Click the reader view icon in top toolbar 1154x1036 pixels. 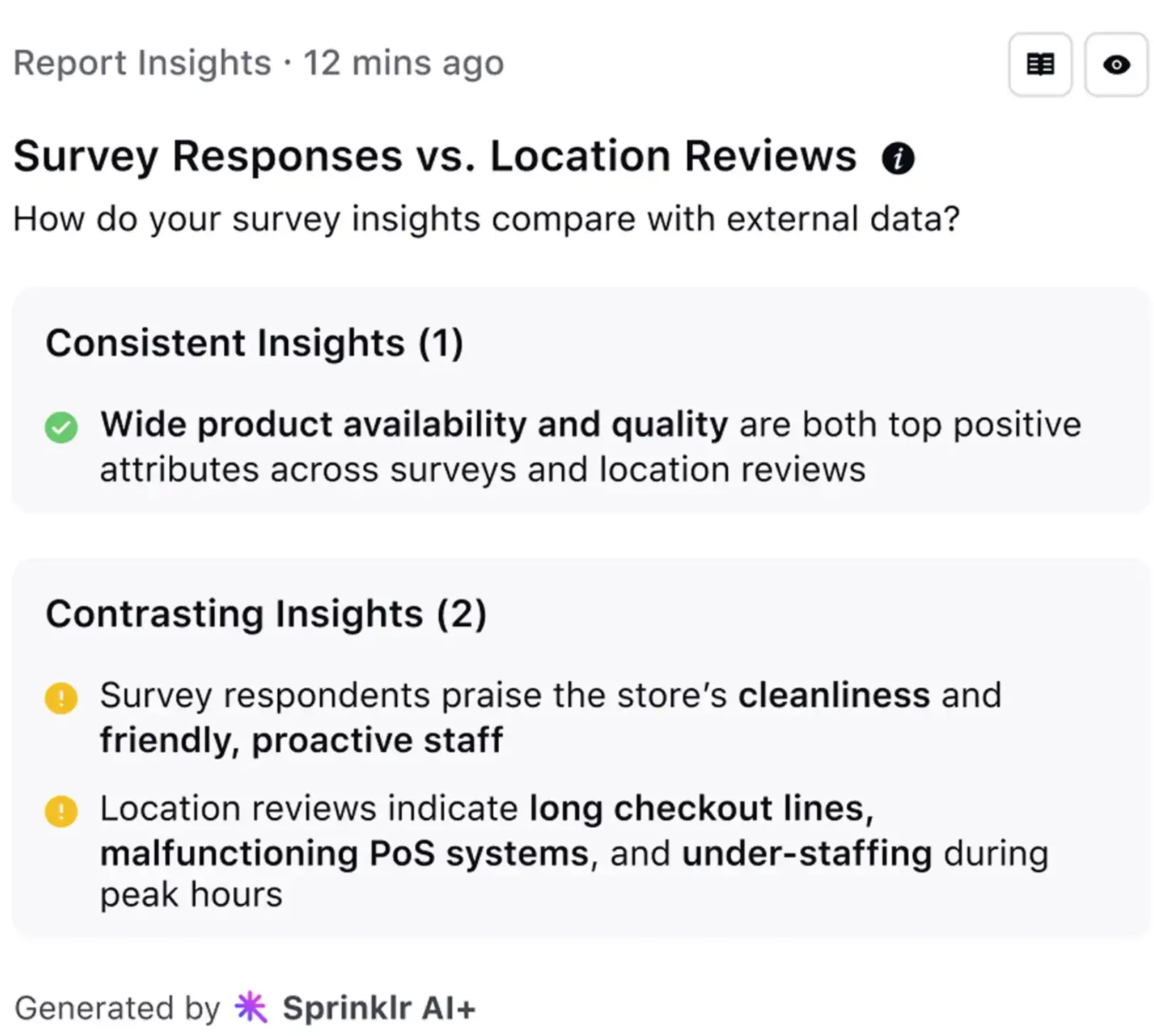click(1040, 65)
